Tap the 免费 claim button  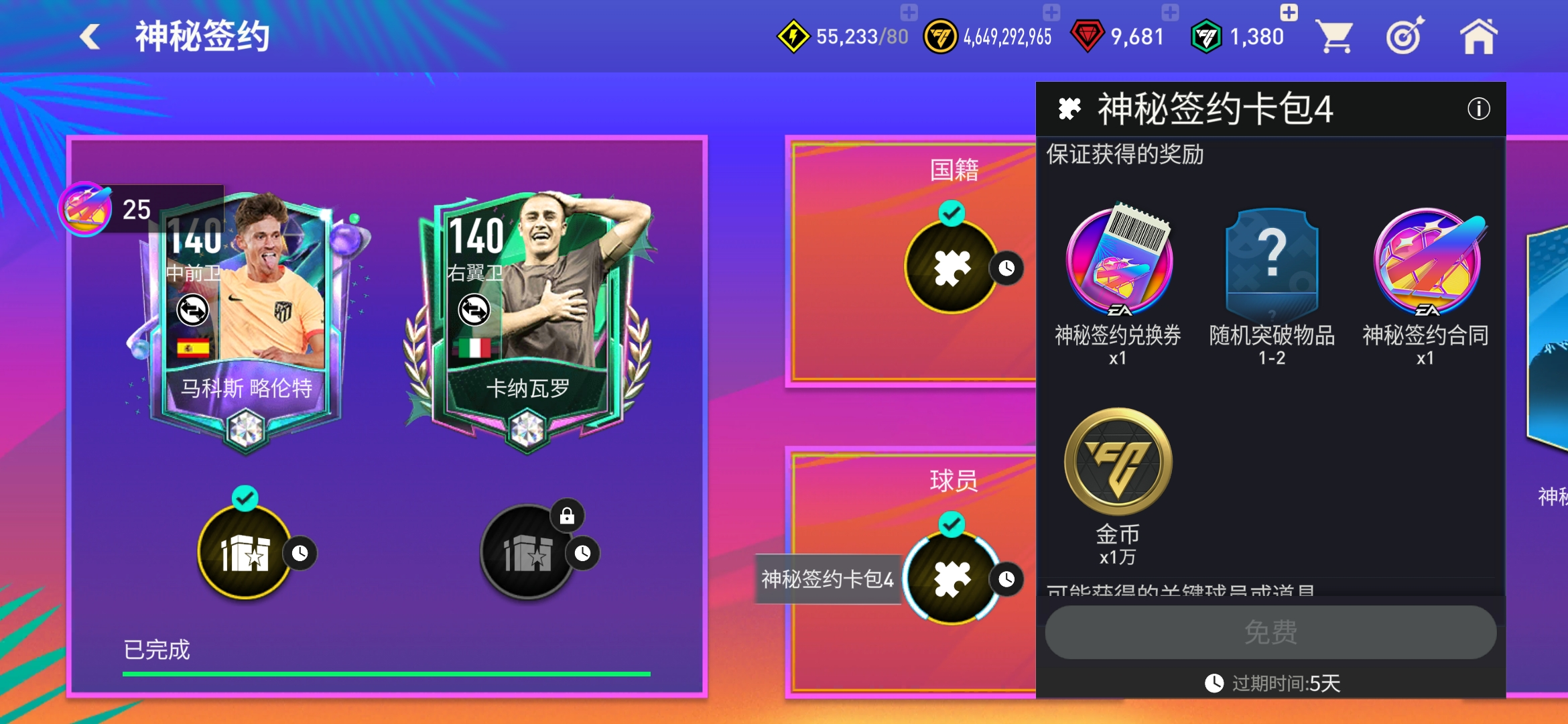1270,632
